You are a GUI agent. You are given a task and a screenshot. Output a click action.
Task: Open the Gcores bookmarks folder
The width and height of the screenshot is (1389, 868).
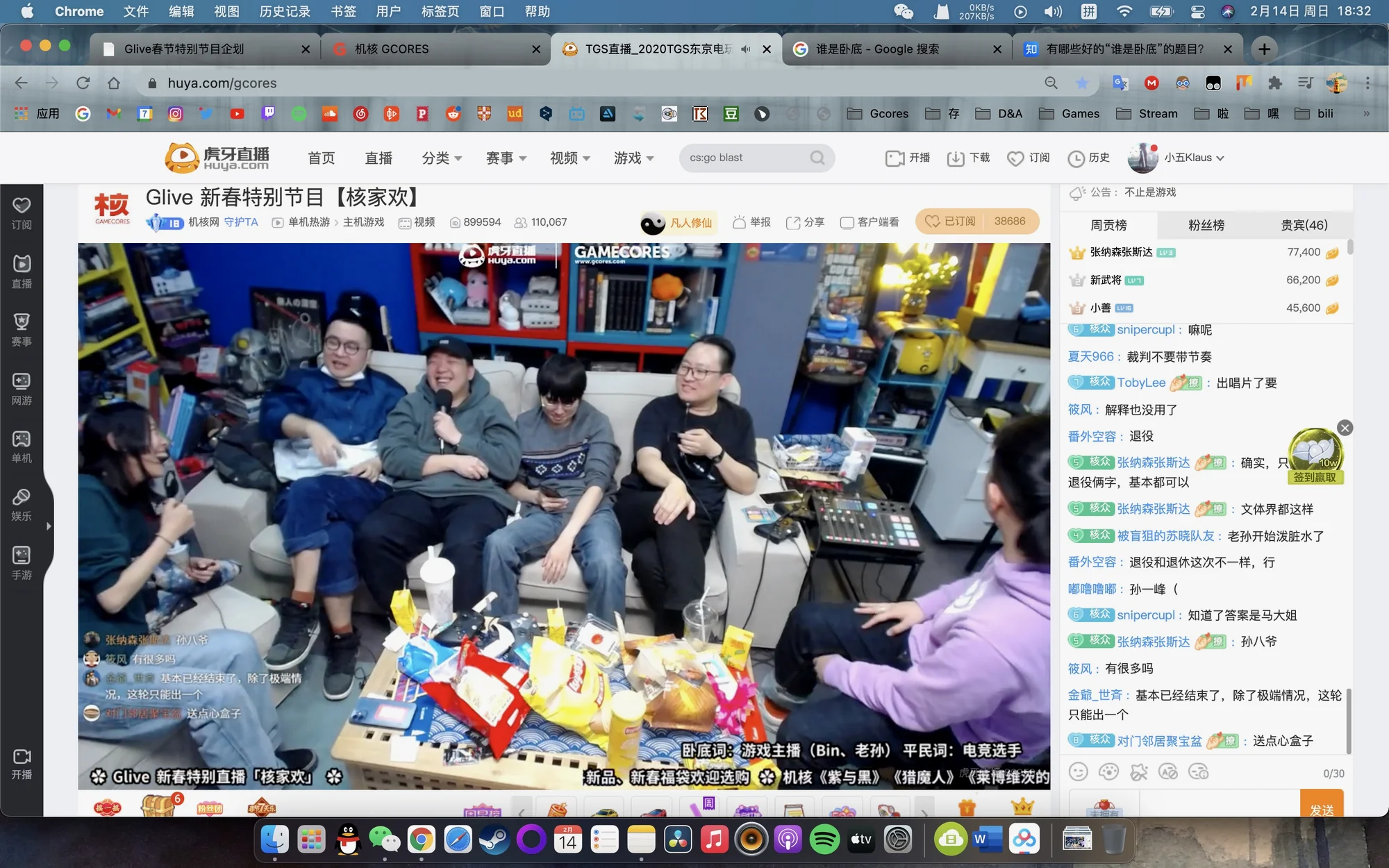pos(877,114)
